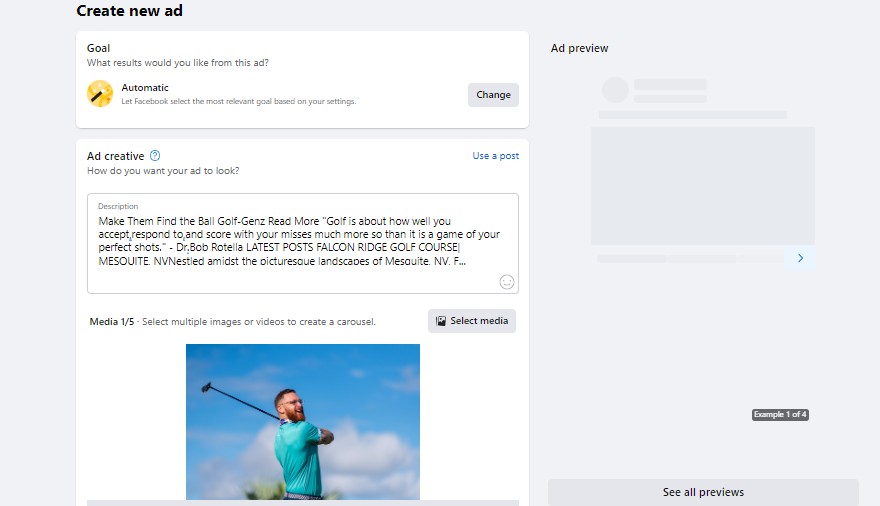Image resolution: width=880 pixels, height=506 pixels.
Task: Open 'See all previews' button
Action: [x=703, y=492]
